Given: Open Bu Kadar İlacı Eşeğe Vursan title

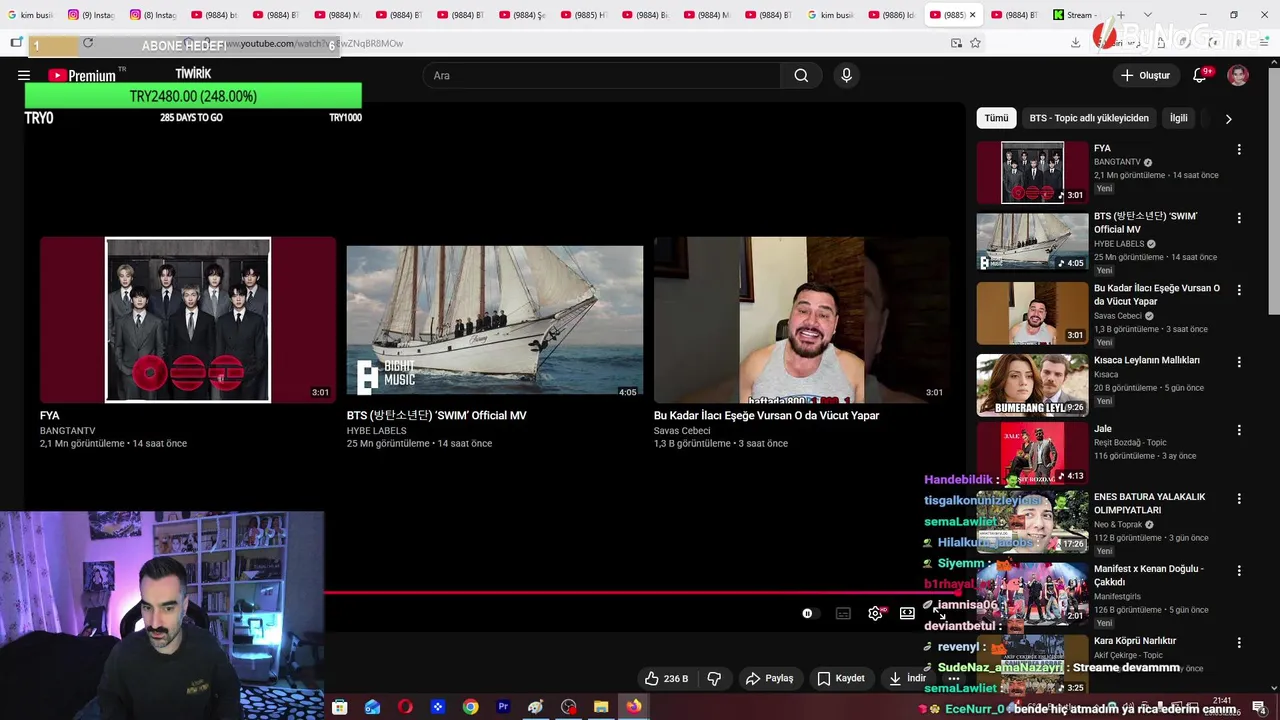Looking at the screenshot, I should point(766,415).
